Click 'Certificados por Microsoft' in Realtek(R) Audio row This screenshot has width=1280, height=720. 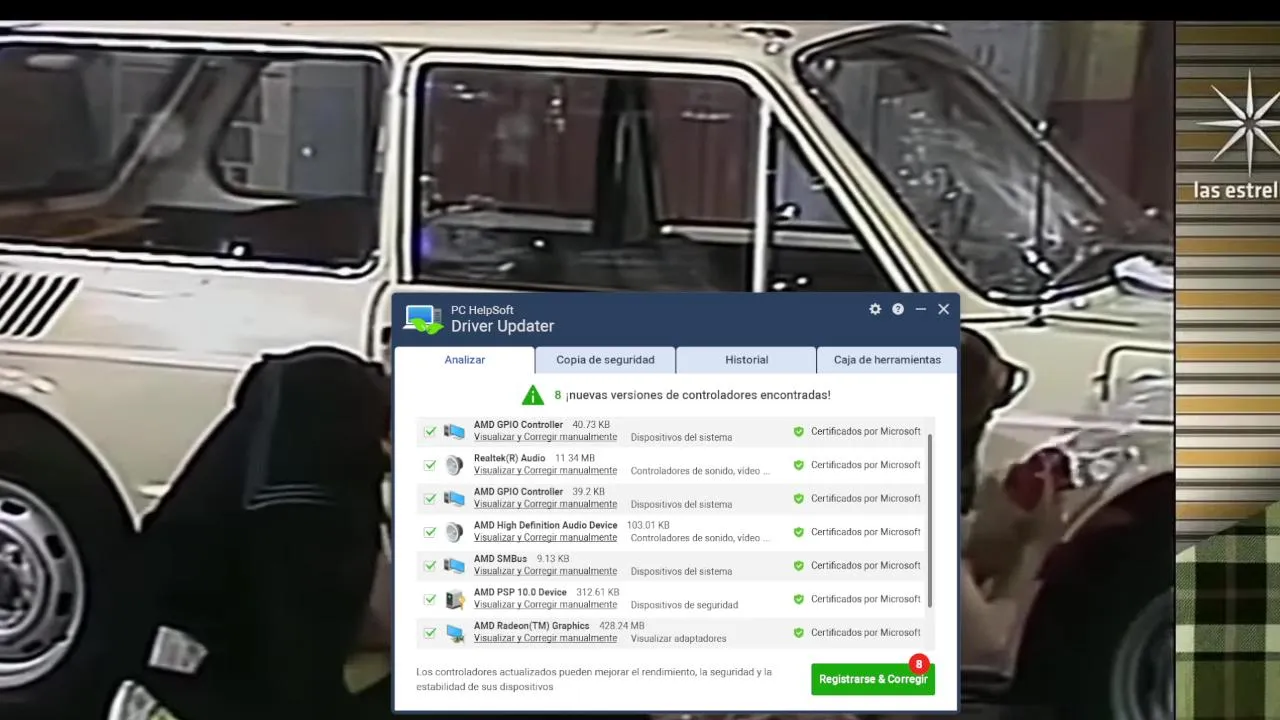pos(865,465)
